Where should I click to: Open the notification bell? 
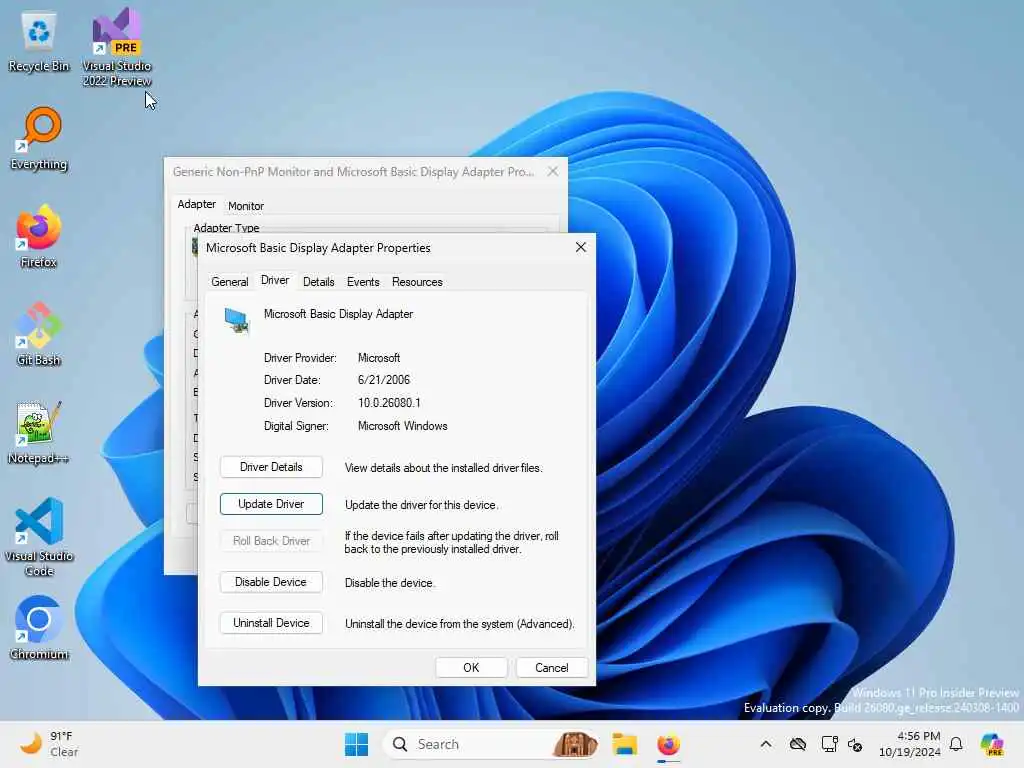coord(956,744)
